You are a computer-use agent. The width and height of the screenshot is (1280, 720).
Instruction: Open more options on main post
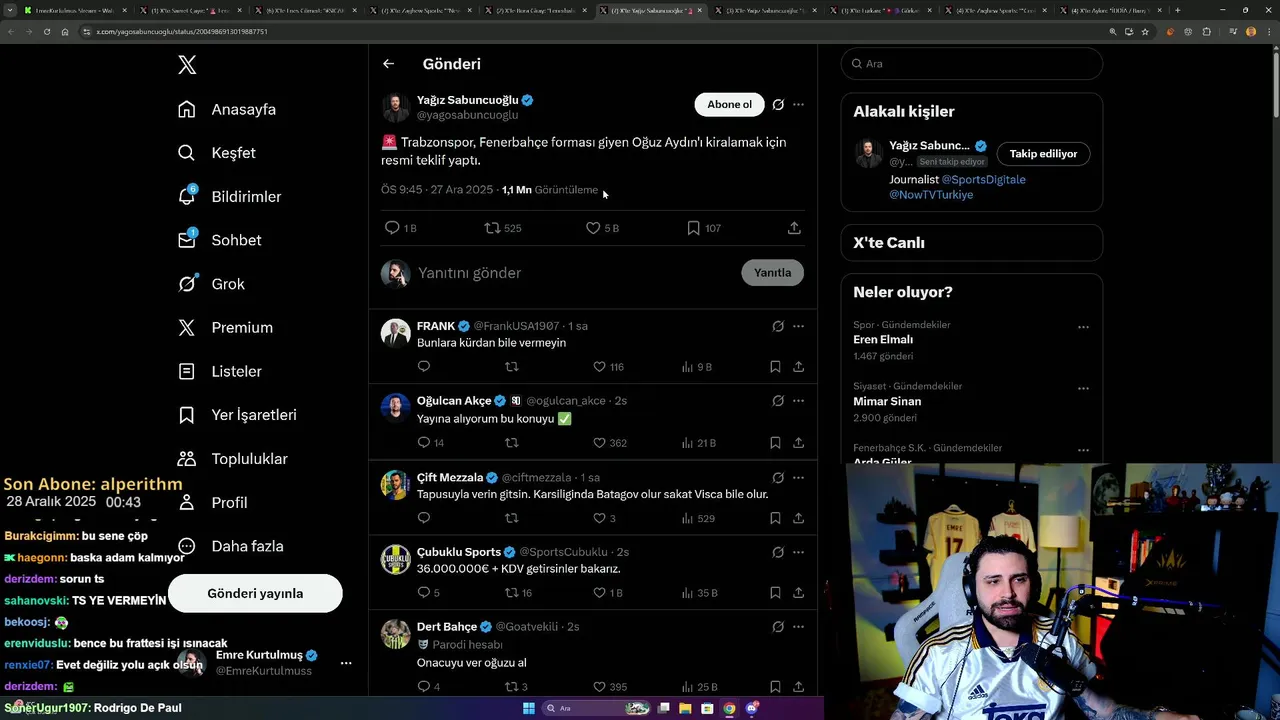[x=798, y=104]
